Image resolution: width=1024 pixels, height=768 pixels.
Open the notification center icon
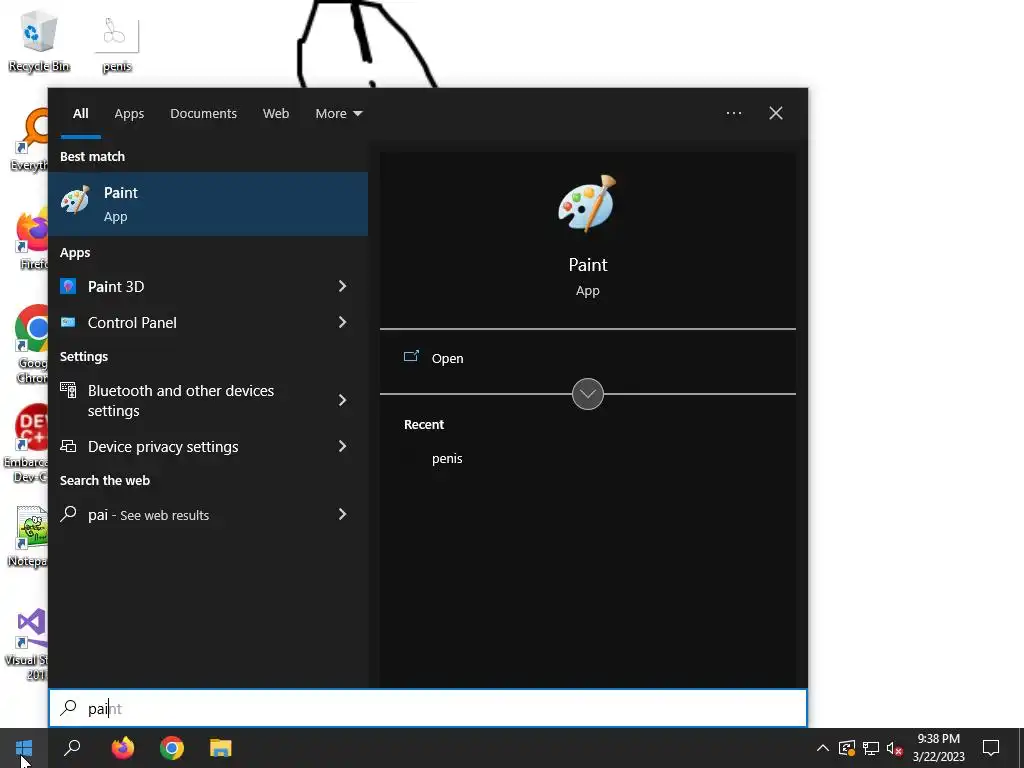pos(991,748)
